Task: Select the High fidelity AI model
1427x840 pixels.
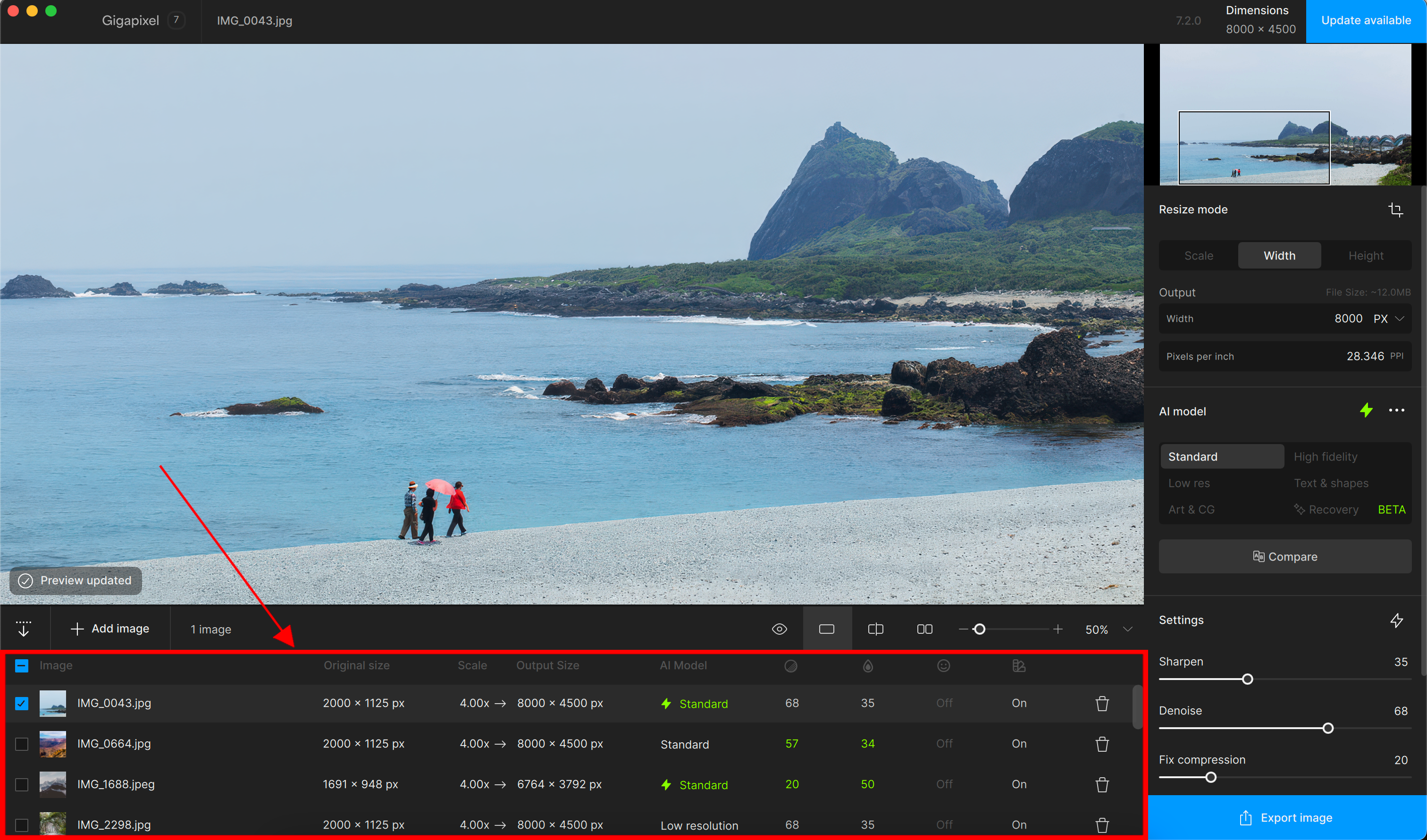Action: click(1325, 456)
